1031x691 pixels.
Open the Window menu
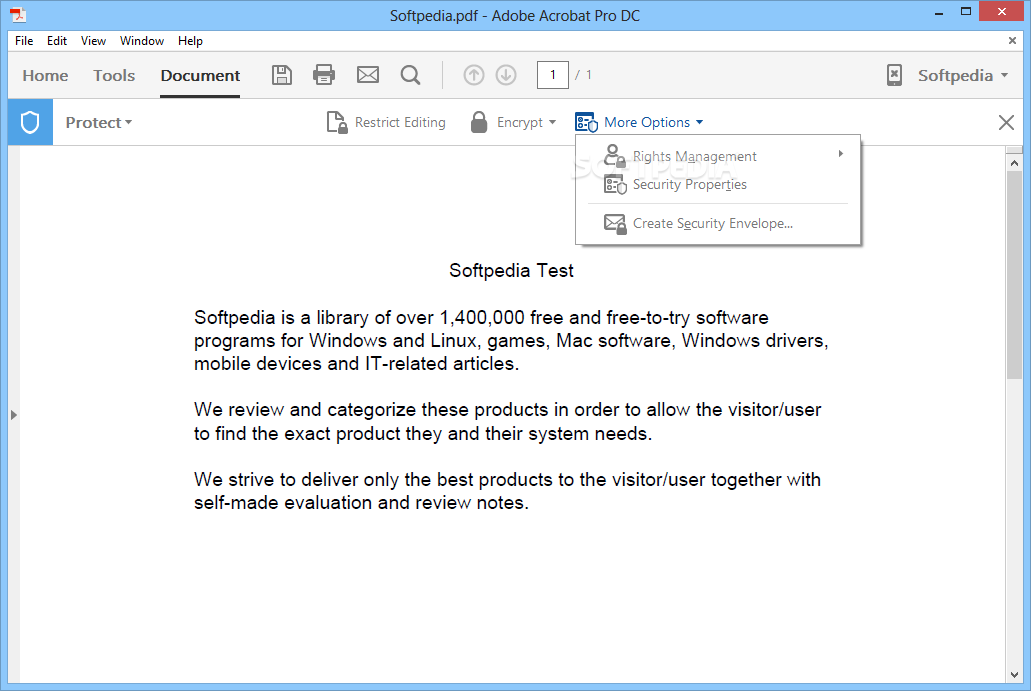coord(141,41)
